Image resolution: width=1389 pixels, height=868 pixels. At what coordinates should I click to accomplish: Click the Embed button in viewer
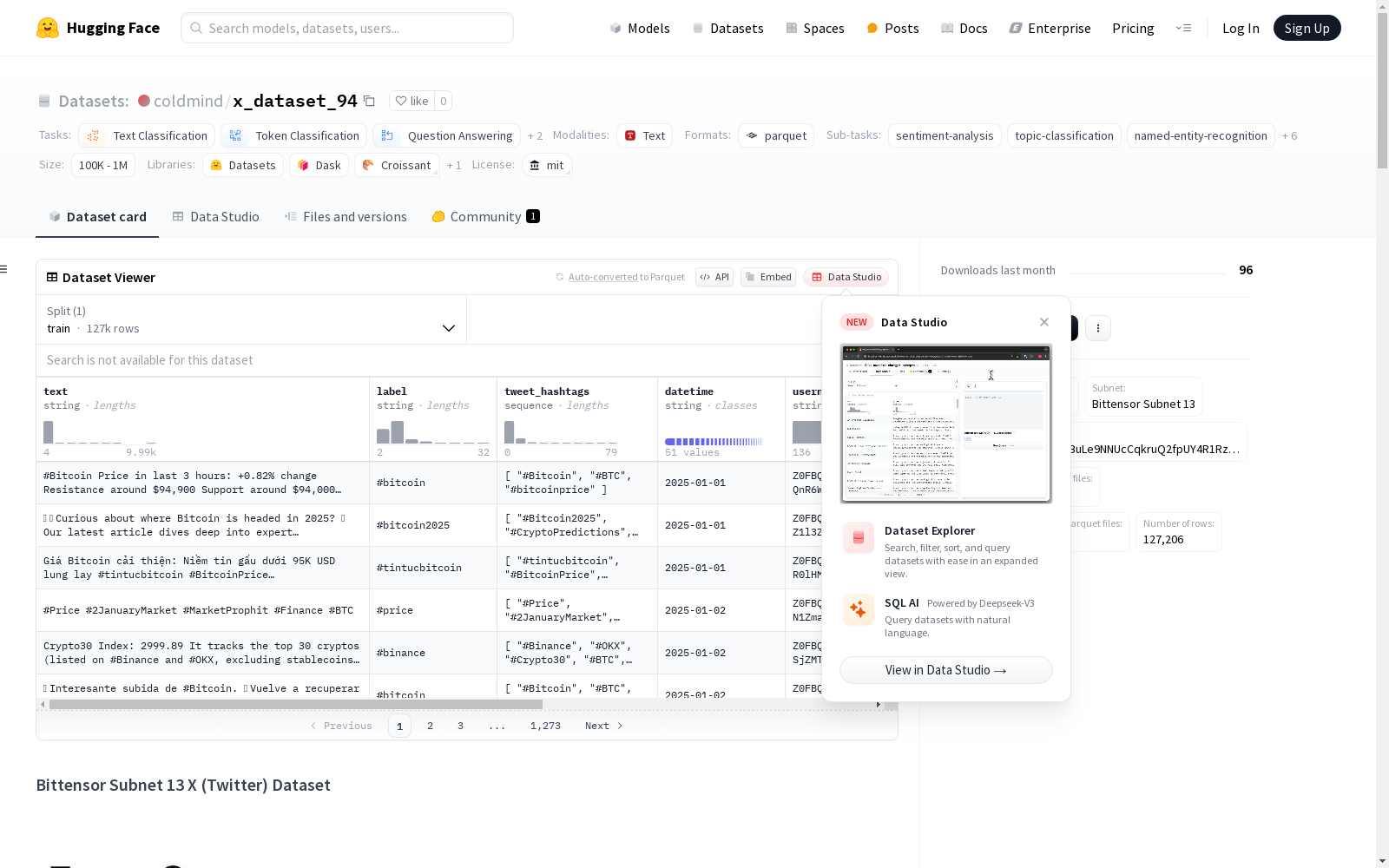point(768,277)
